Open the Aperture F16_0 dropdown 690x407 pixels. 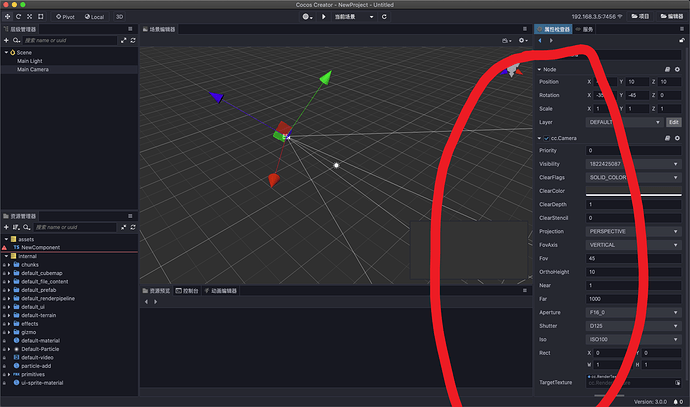[633, 312]
